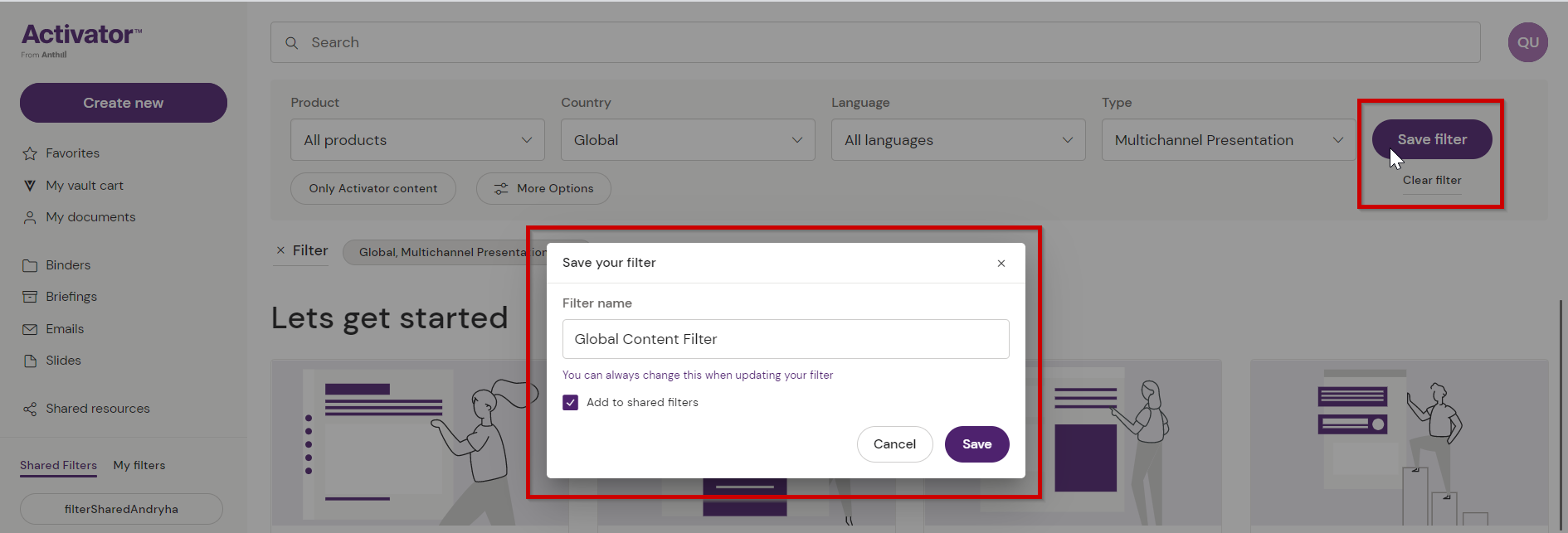The image size is (1568, 533).
Task: Open the Emails envelope icon
Action: (30, 329)
